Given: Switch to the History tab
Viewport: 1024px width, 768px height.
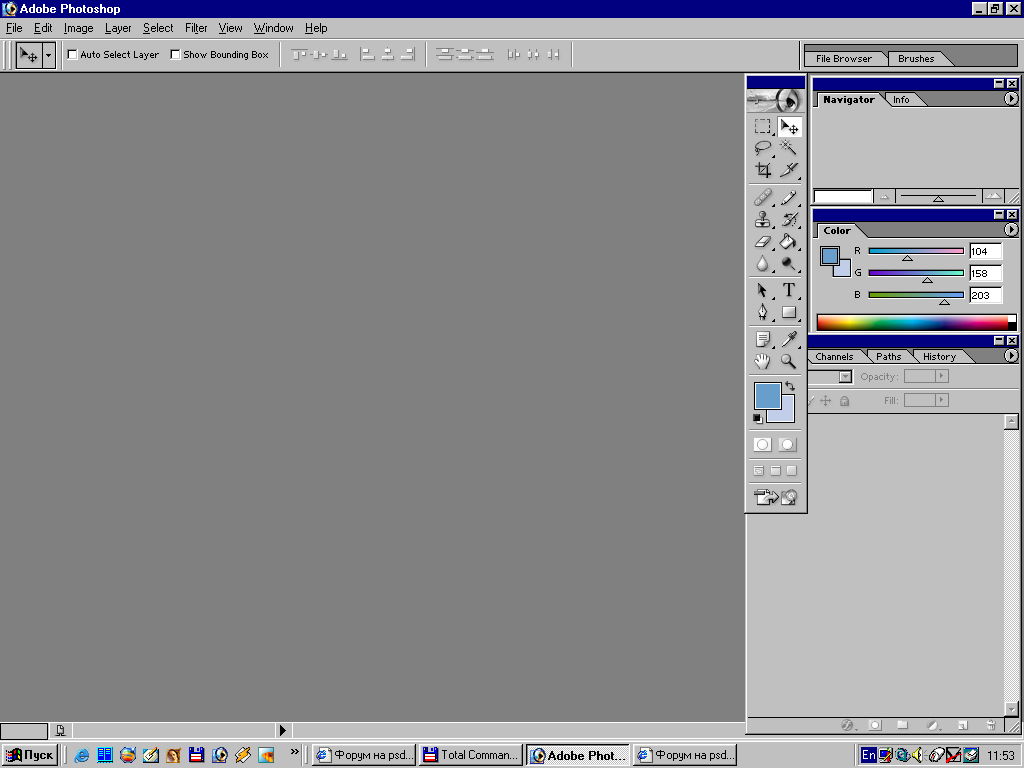Looking at the screenshot, I should 939,357.
